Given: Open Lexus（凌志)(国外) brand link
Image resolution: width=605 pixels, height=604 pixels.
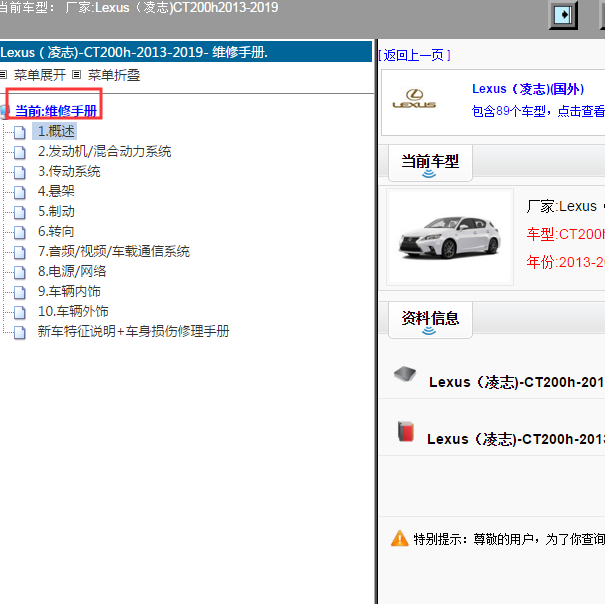Looking at the screenshot, I should pyautogui.click(x=529, y=89).
